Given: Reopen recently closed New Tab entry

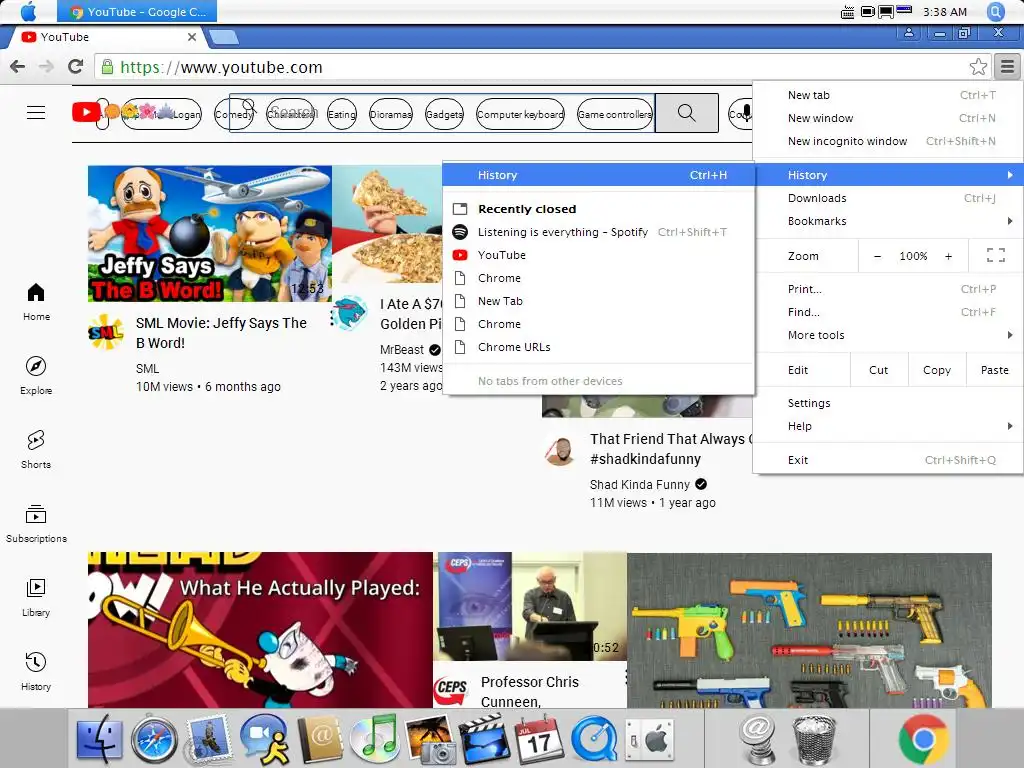Looking at the screenshot, I should 598,300.
